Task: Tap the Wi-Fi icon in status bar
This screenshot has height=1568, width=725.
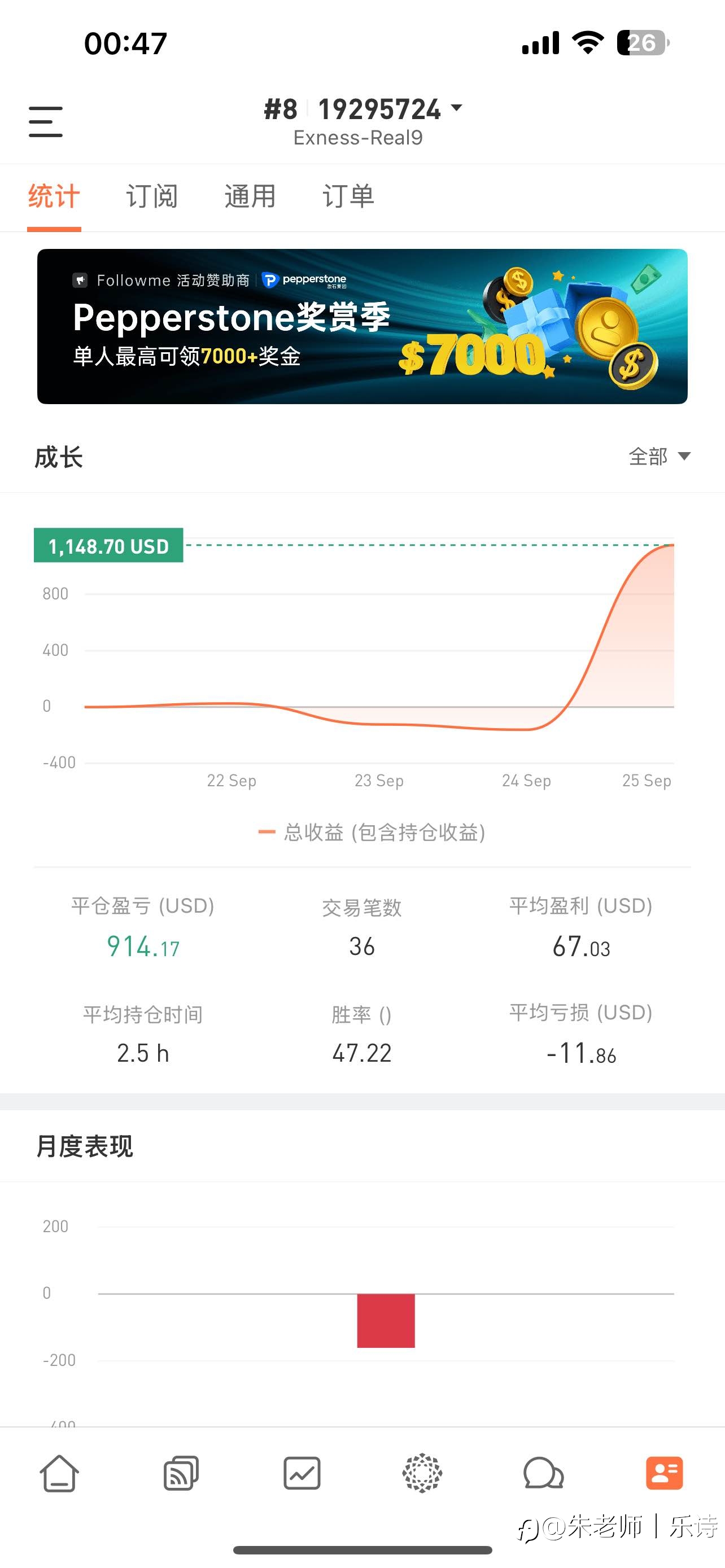Action: (587, 43)
